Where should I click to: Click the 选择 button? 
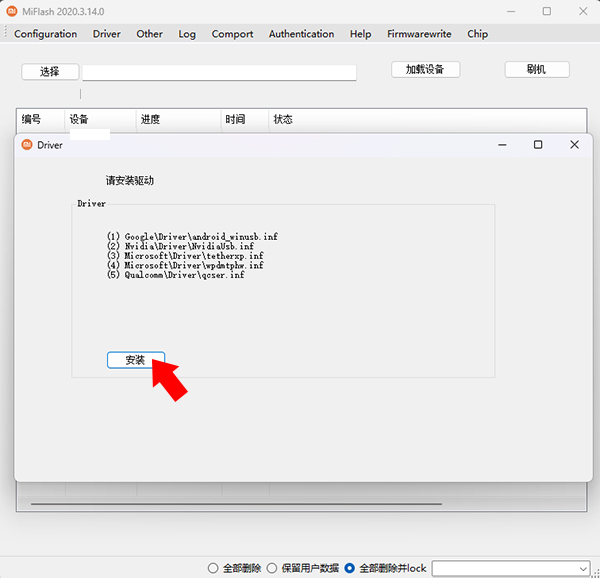coord(50,72)
